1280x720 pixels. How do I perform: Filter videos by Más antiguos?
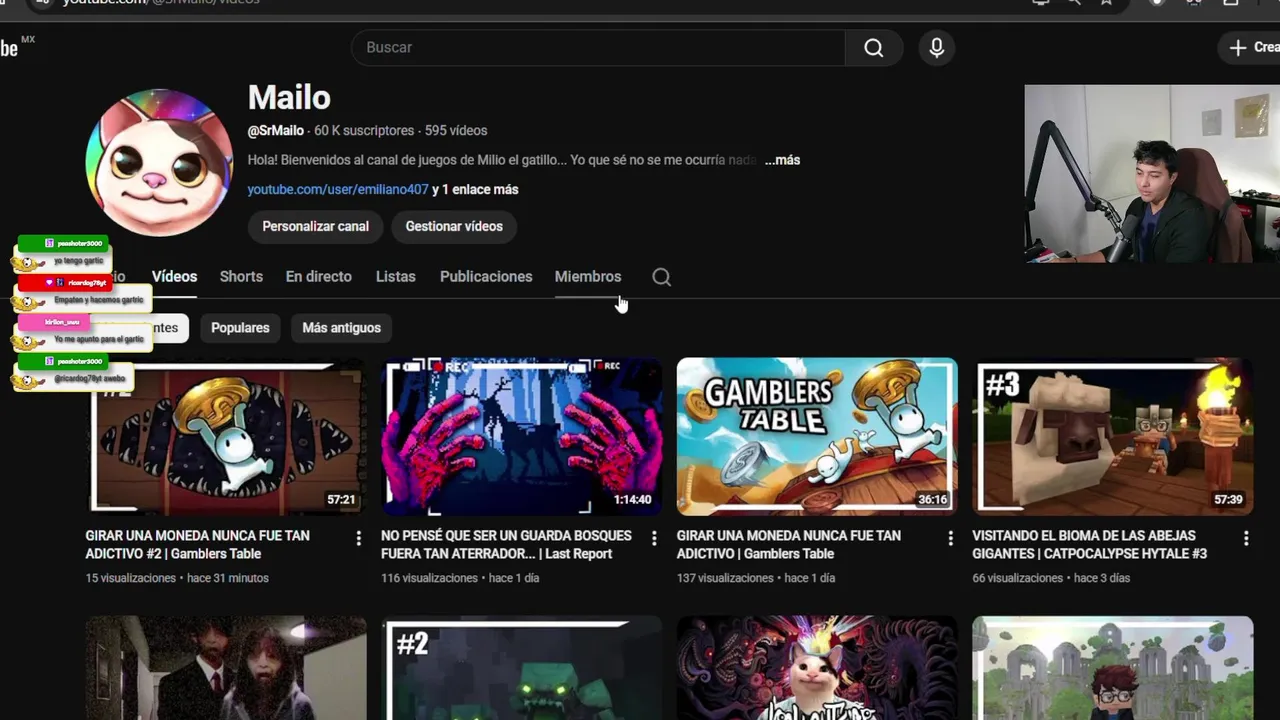[341, 328]
